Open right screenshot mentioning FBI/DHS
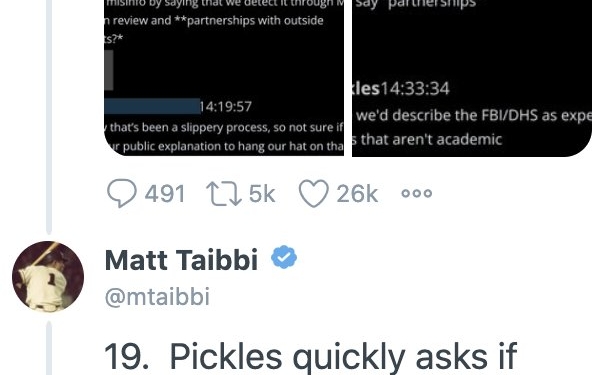The width and height of the screenshot is (610, 375). click(472, 78)
